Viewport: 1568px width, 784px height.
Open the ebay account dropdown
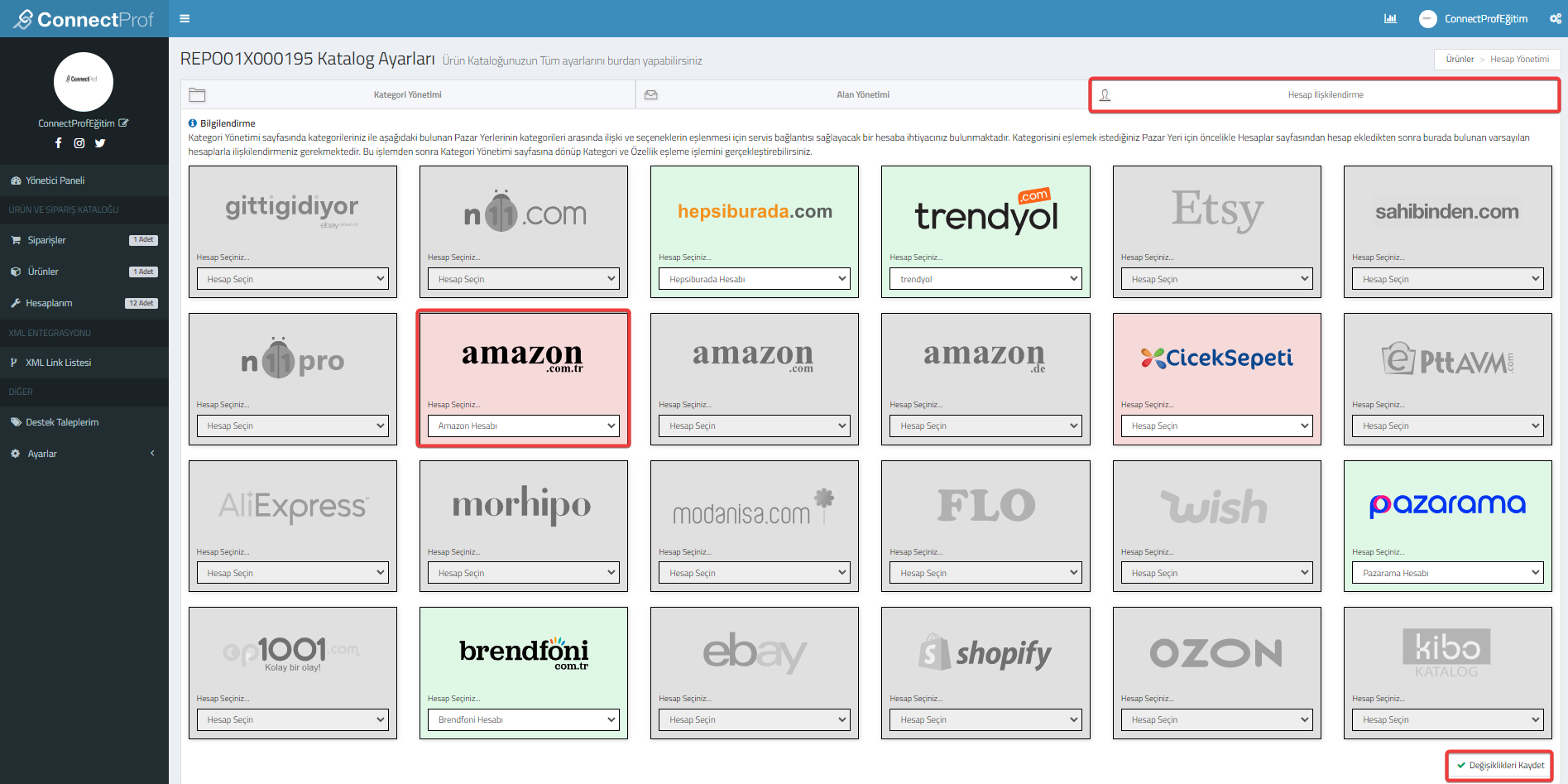pyautogui.click(x=755, y=719)
